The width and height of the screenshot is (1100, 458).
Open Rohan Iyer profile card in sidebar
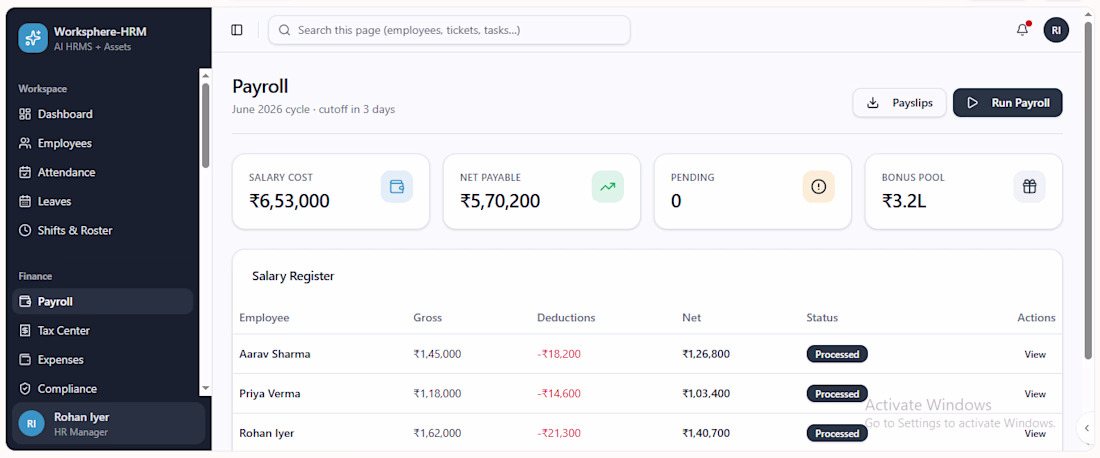click(x=109, y=424)
